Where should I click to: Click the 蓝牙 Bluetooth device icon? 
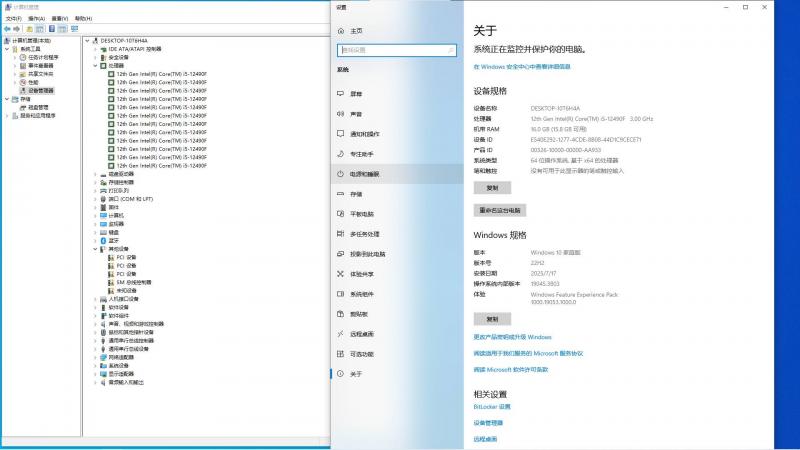point(104,241)
